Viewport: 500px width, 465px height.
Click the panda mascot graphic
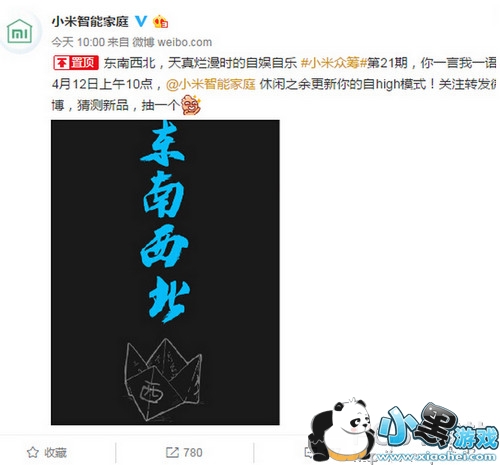(342, 429)
